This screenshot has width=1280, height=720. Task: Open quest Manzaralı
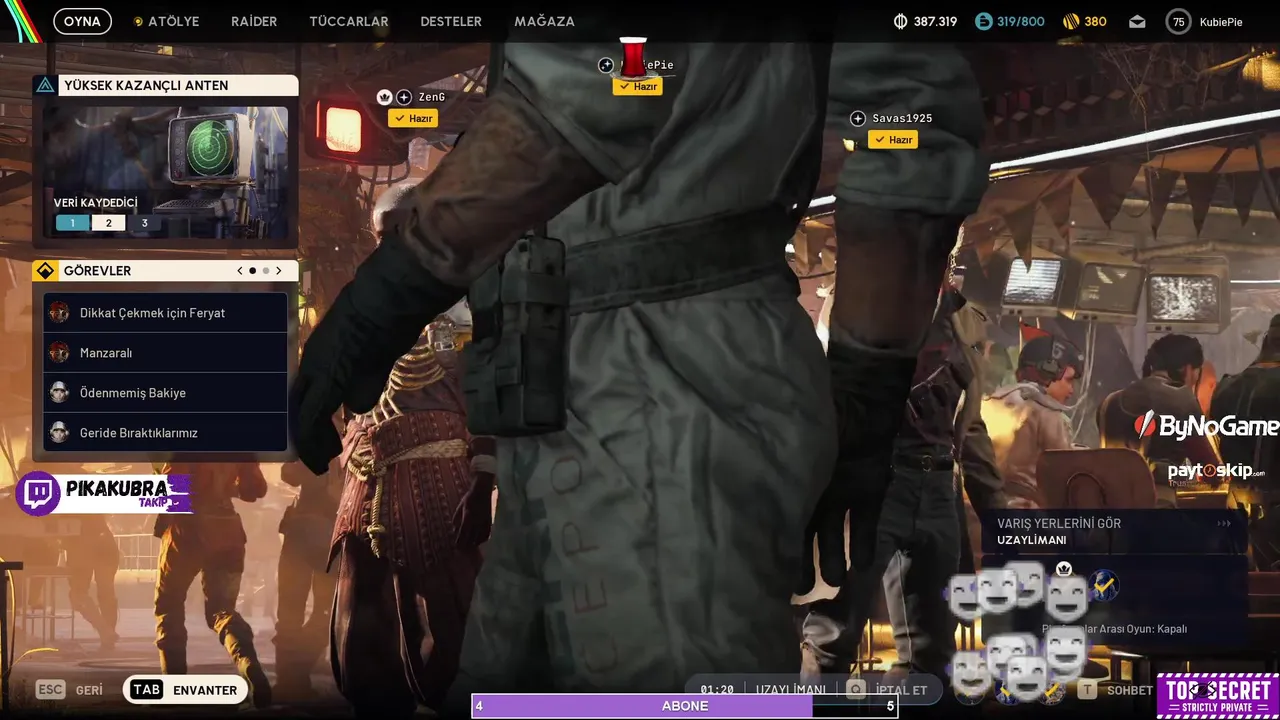[x=166, y=353]
